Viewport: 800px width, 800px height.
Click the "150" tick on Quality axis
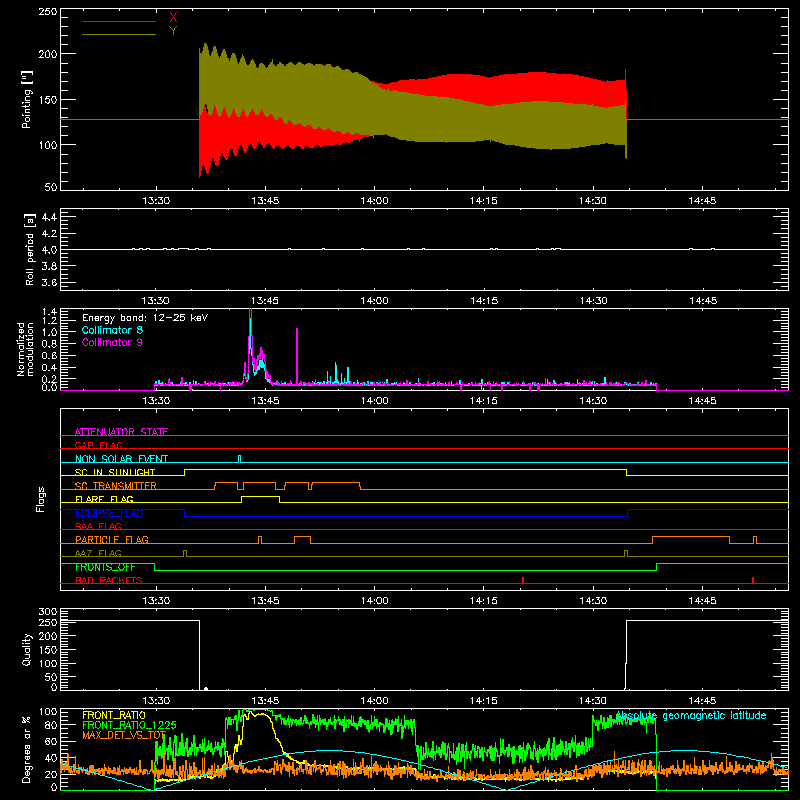coord(48,650)
